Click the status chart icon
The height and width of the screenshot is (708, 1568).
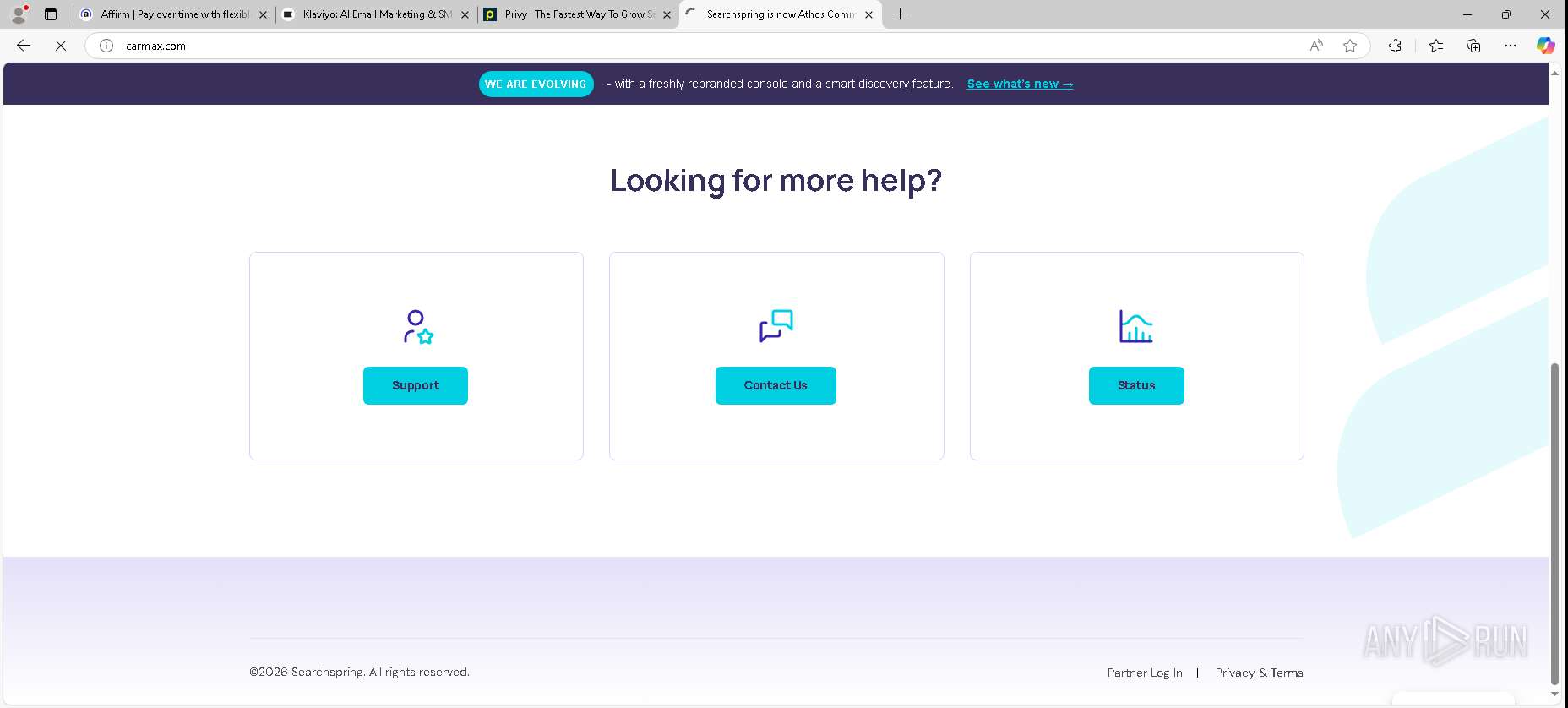coord(1136,326)
